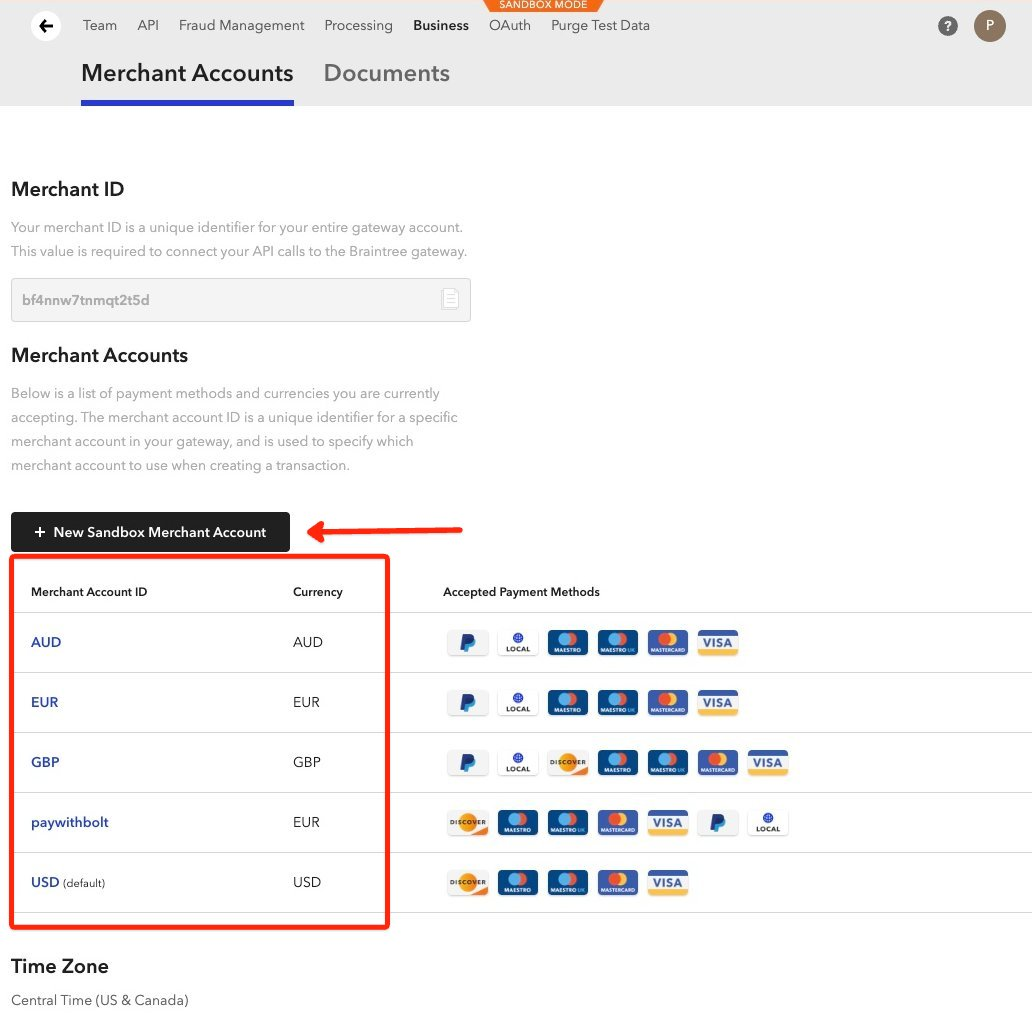Click the Discover icon in GBP row

(x=567, y=762)
